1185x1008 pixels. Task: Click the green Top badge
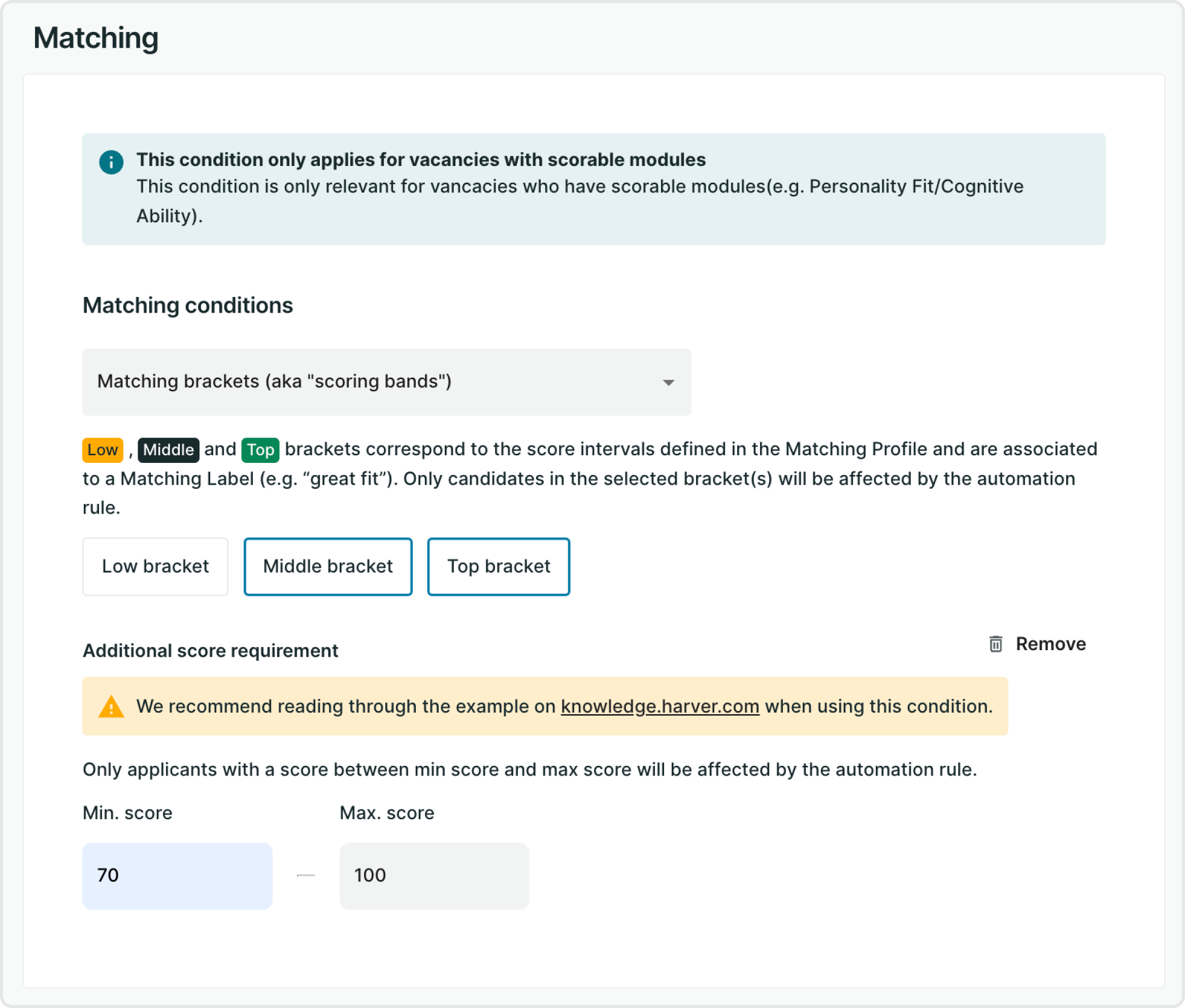pyautogui.click(x=260, y=450)
